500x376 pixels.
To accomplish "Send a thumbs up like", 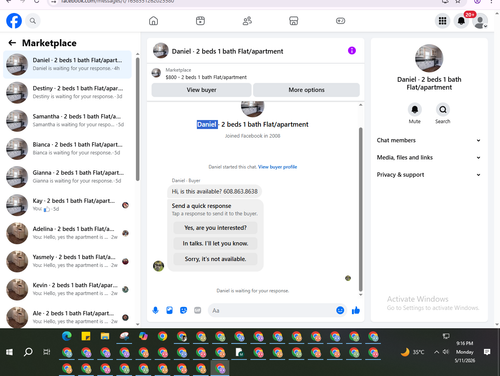I will pyautogui.click(x=356, y=311).
